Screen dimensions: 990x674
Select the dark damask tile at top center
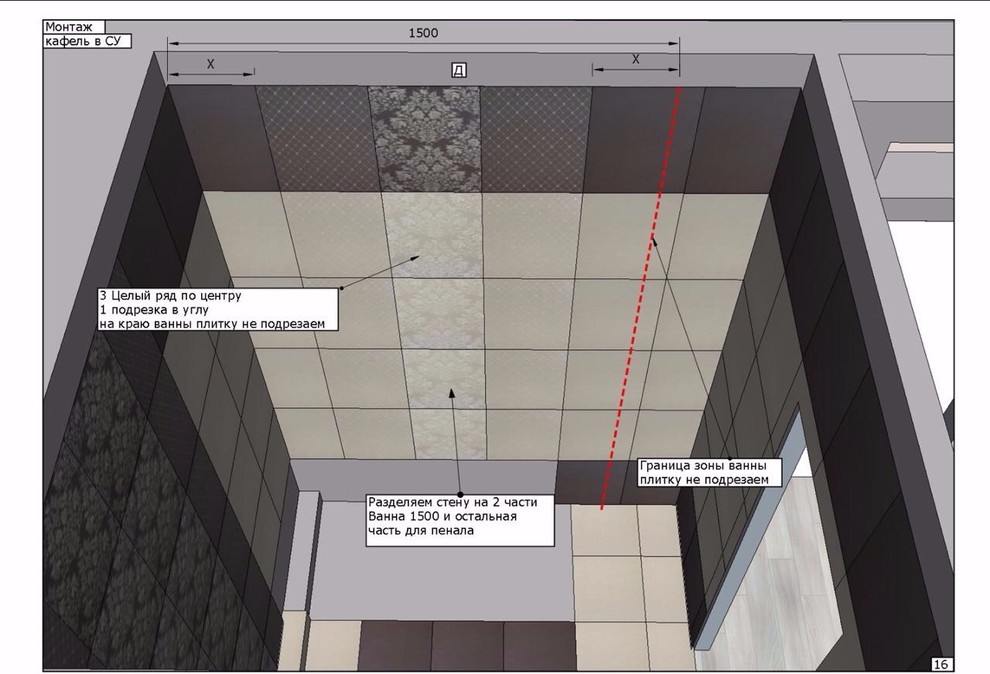click(x=424, y=138)
